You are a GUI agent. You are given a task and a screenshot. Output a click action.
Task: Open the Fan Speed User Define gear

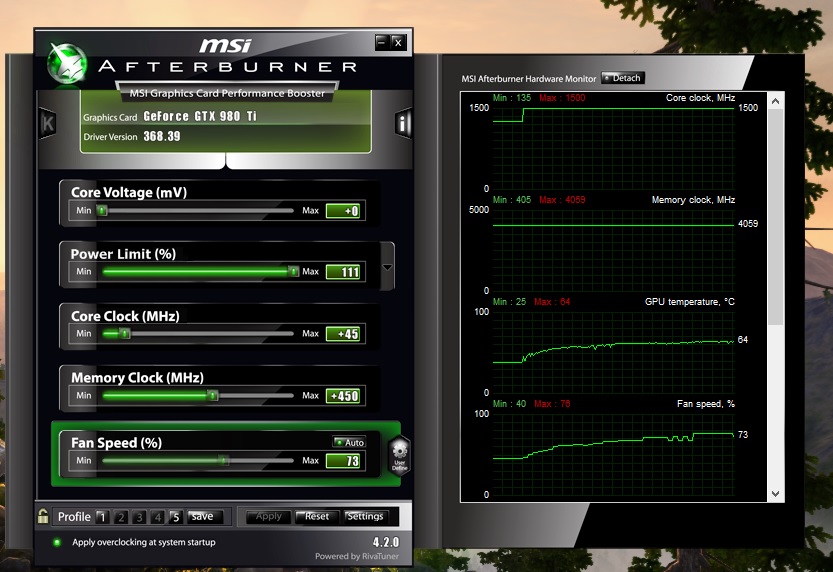(x=400, y=455)
